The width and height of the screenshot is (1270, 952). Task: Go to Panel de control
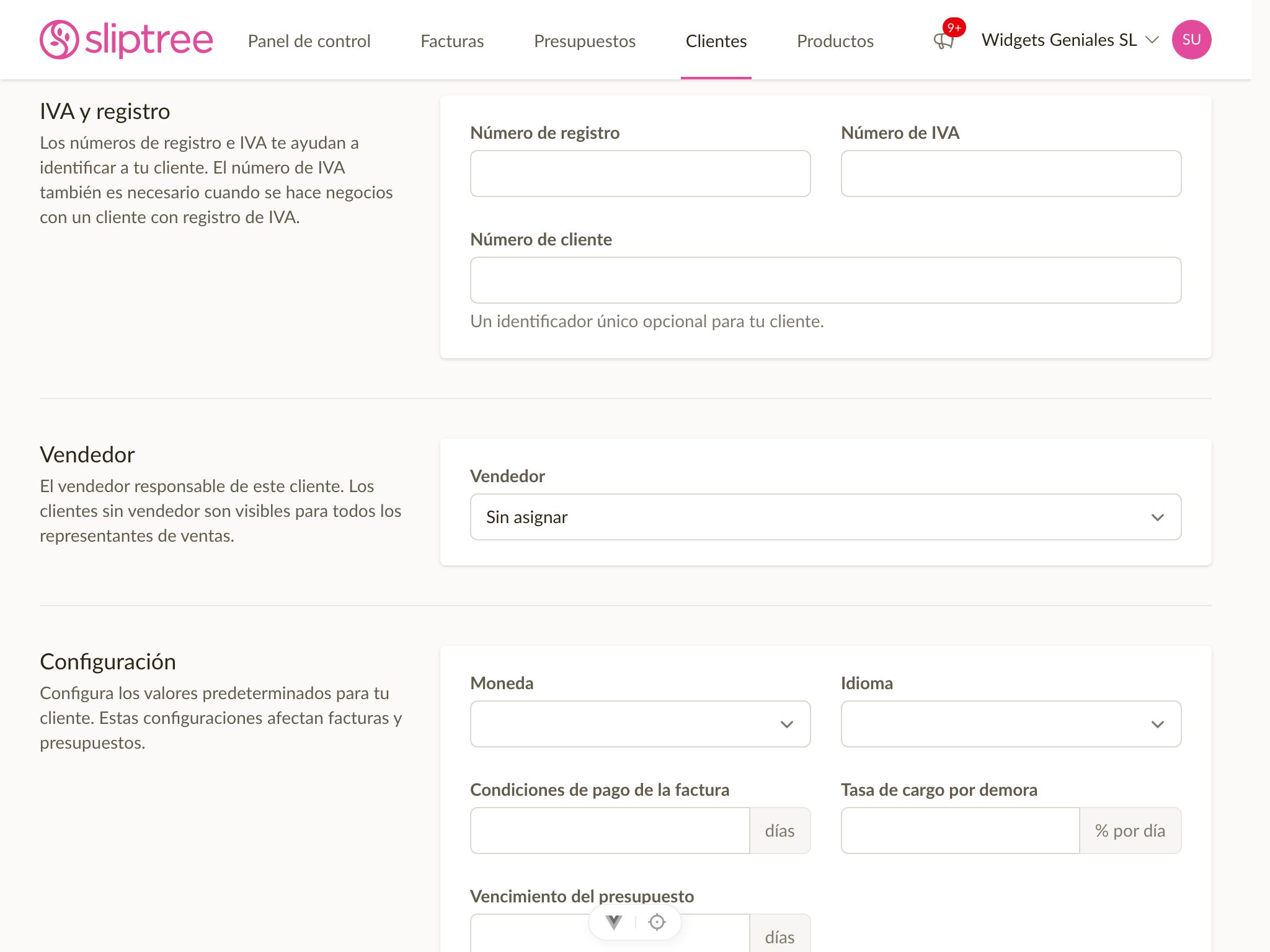tap(309, 41)
